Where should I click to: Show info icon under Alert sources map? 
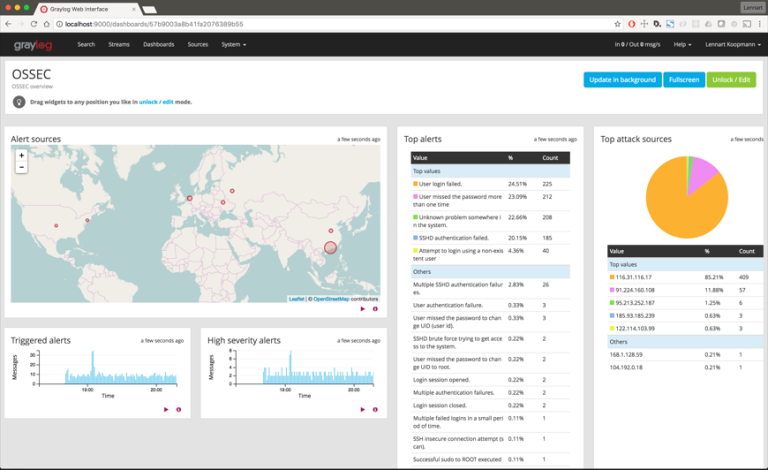[x=375, y=309]
